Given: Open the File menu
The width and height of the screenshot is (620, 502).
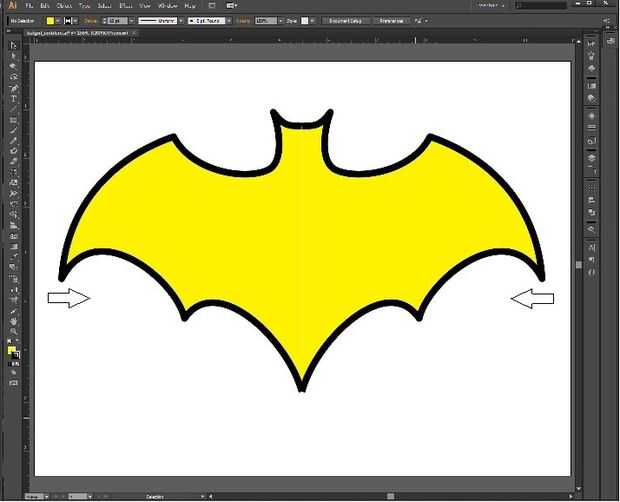Looking at the screenshot, I should tap(29, 6).
